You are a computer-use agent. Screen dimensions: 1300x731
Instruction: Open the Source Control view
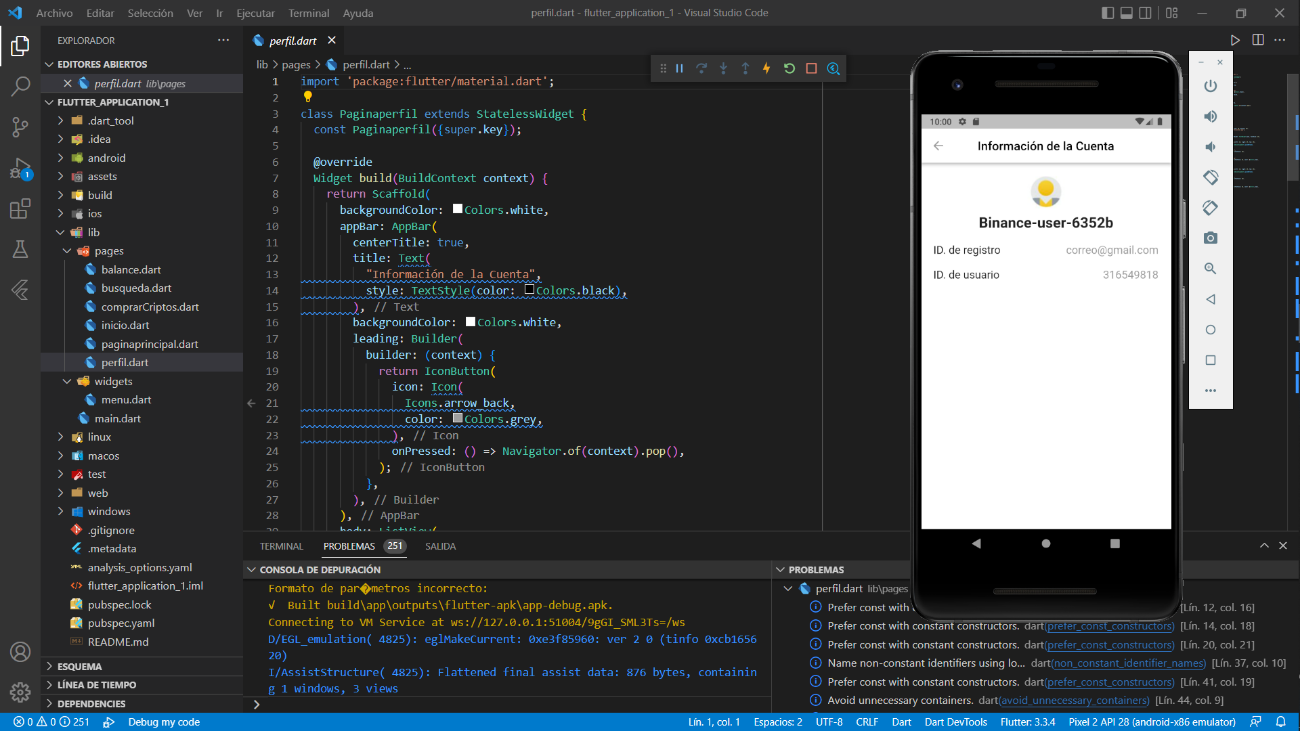(20, 127)
